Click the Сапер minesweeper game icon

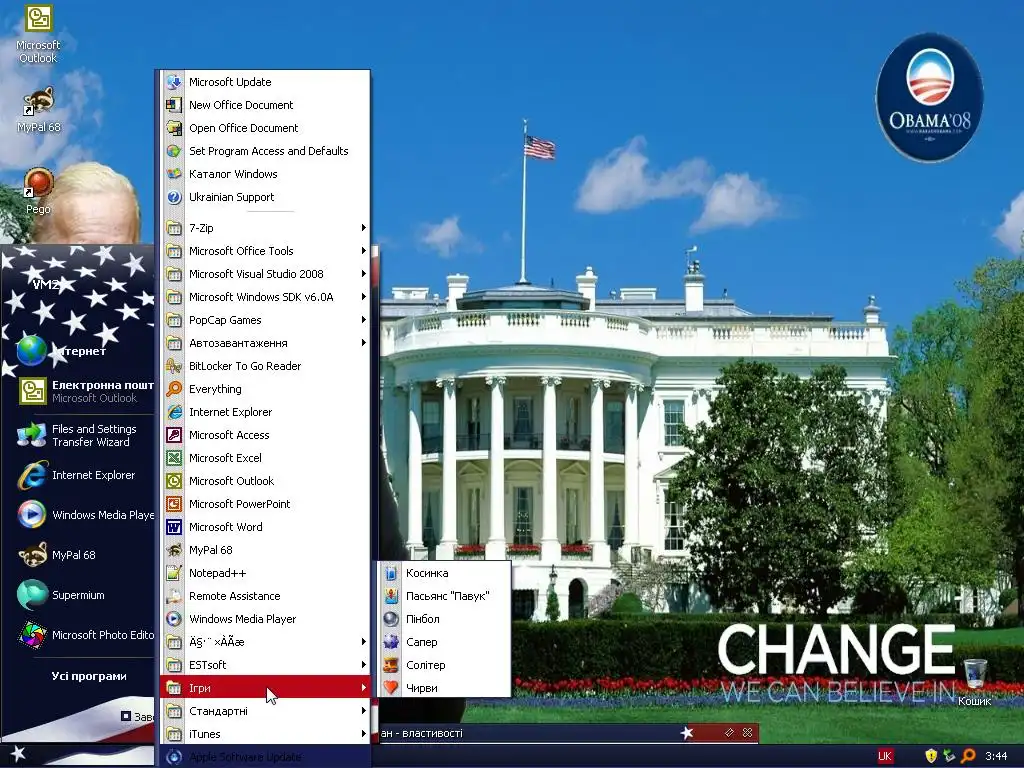(391, 642)
